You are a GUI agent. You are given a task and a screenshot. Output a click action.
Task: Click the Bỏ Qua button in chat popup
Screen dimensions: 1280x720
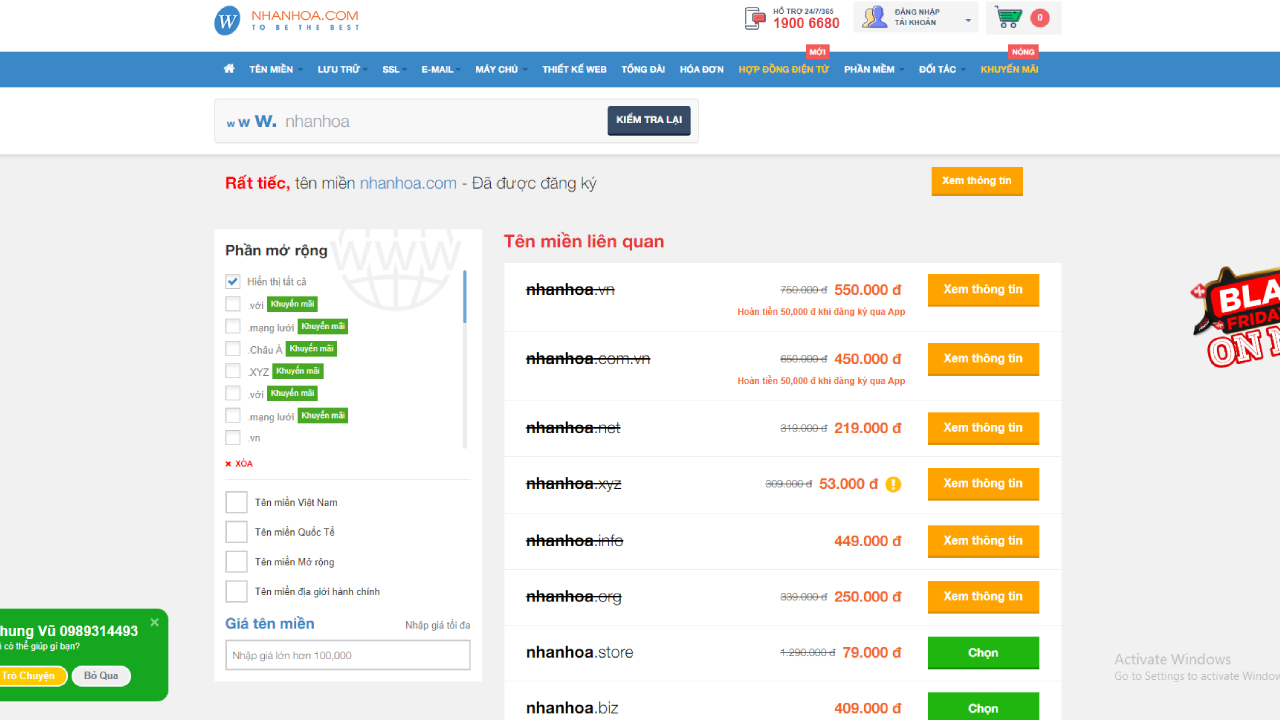101,676
